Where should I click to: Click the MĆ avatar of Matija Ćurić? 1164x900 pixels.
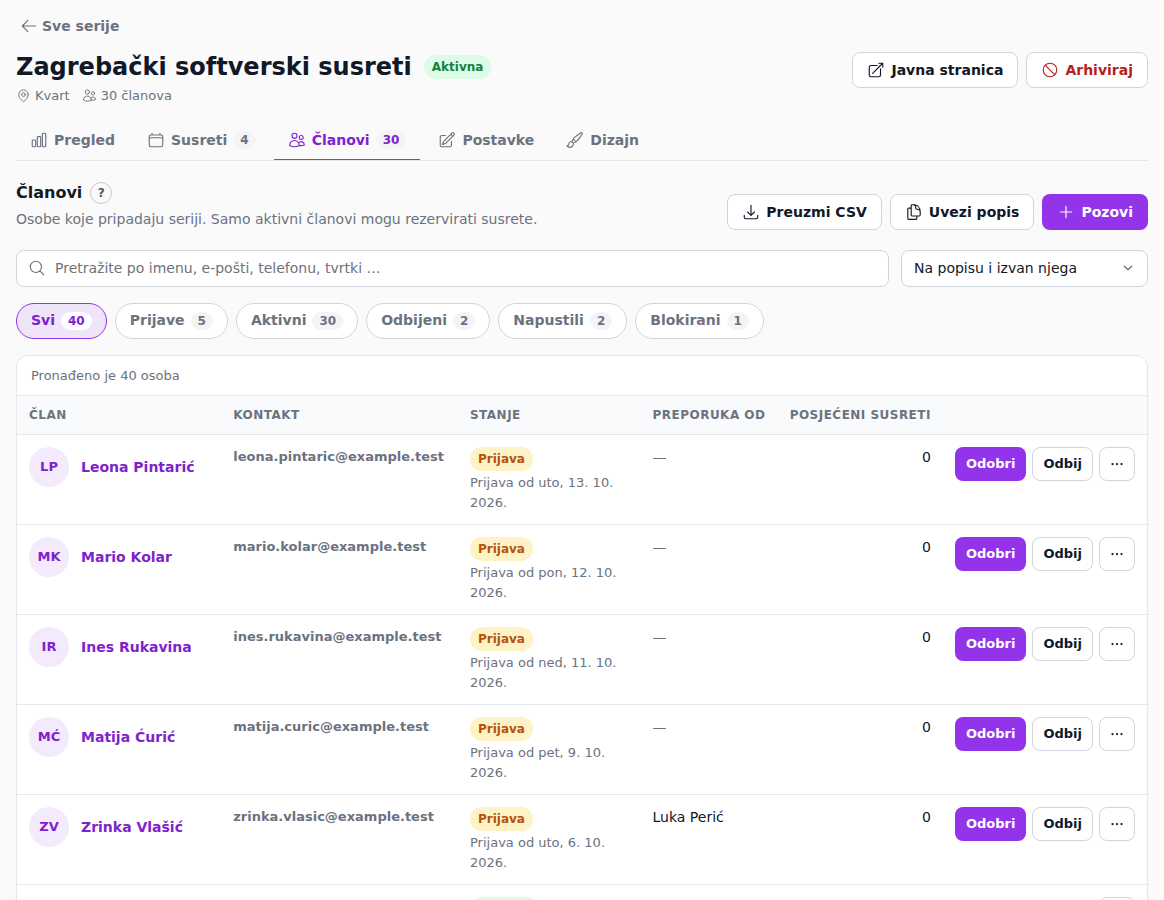coord(49,737)
